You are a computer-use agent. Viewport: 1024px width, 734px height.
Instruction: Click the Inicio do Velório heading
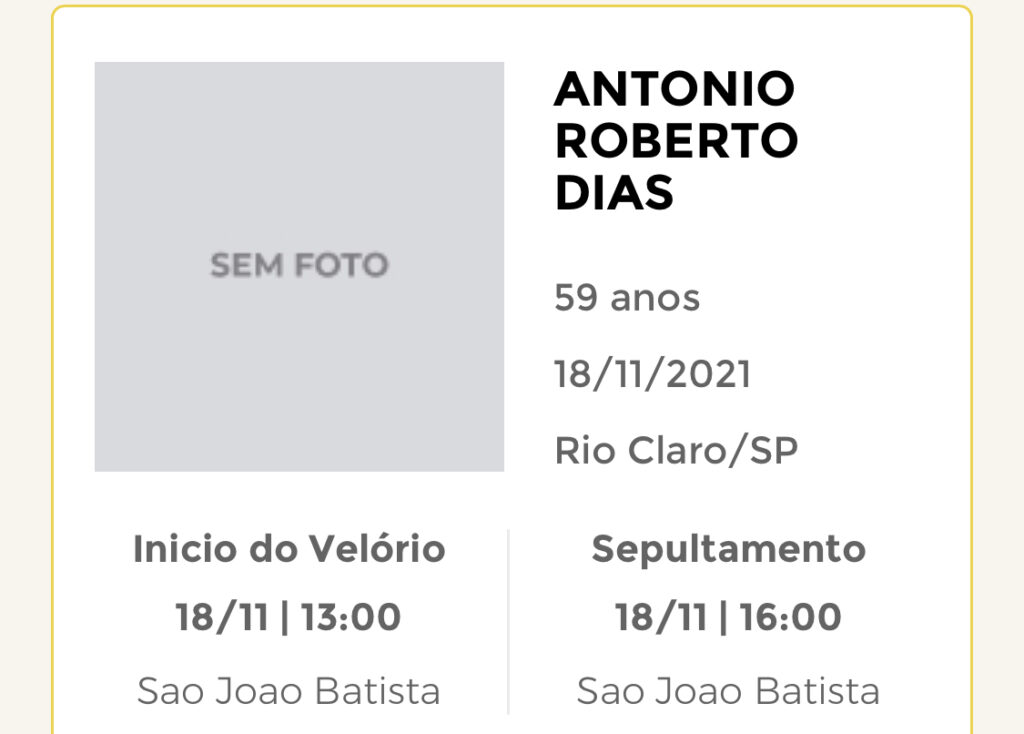[x=289, y=549]
